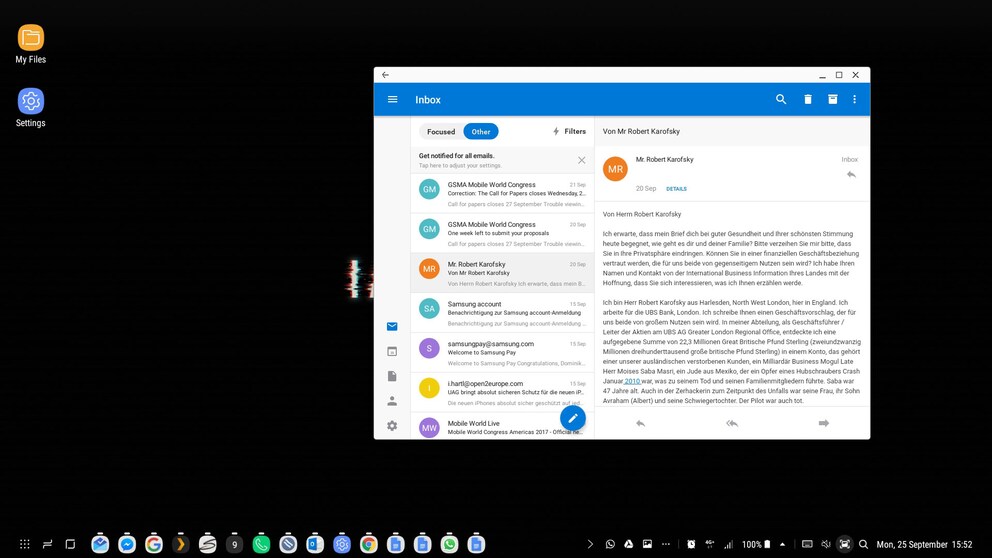Open 'Welcome to Samsung Pay' email
992x558 pixels.
click(502, 353)
